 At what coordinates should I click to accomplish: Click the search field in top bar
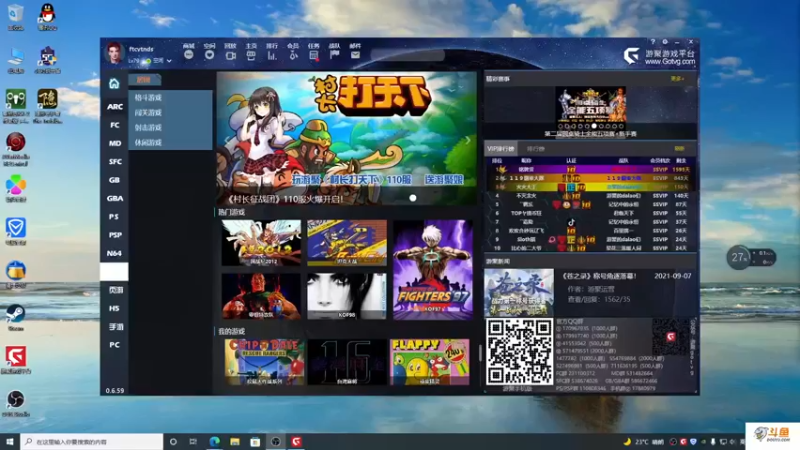click(x=408, y=55)
